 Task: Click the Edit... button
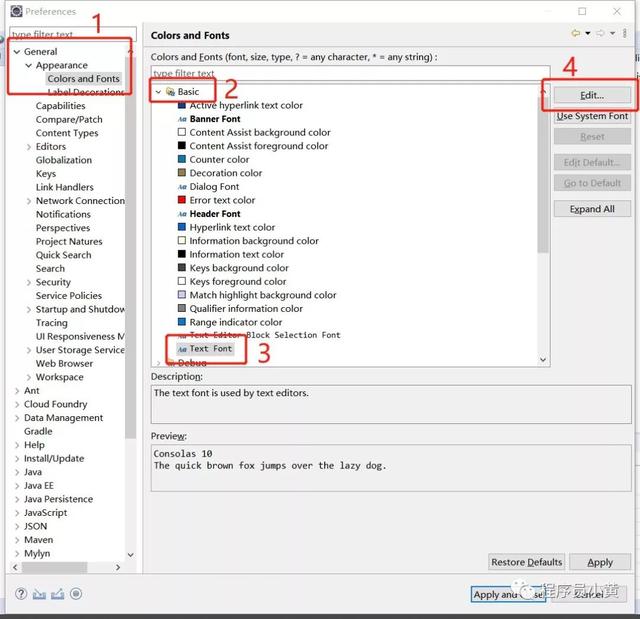[x=592, y=95]
